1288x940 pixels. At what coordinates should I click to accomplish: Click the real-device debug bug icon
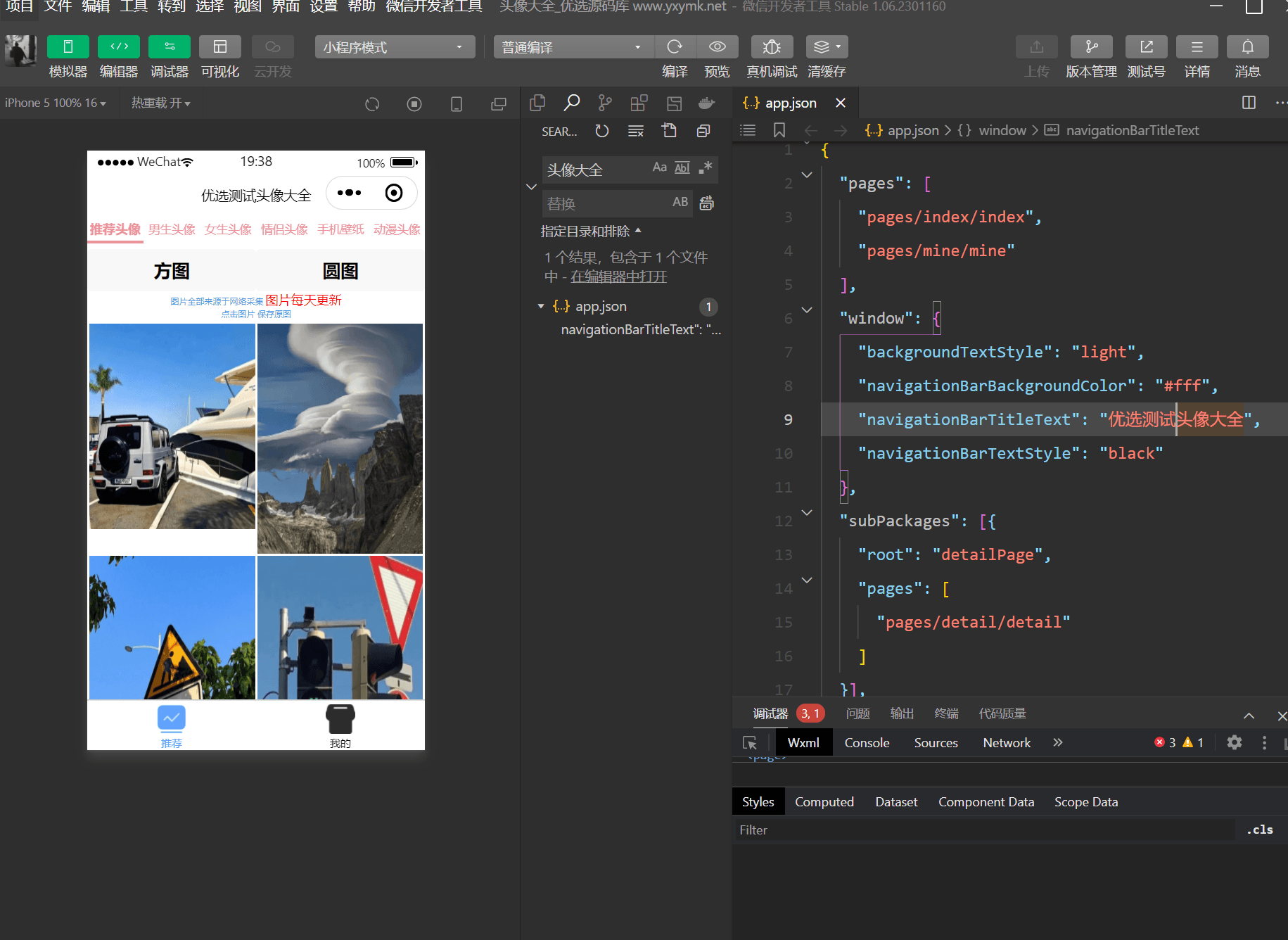tap(772, 47)
